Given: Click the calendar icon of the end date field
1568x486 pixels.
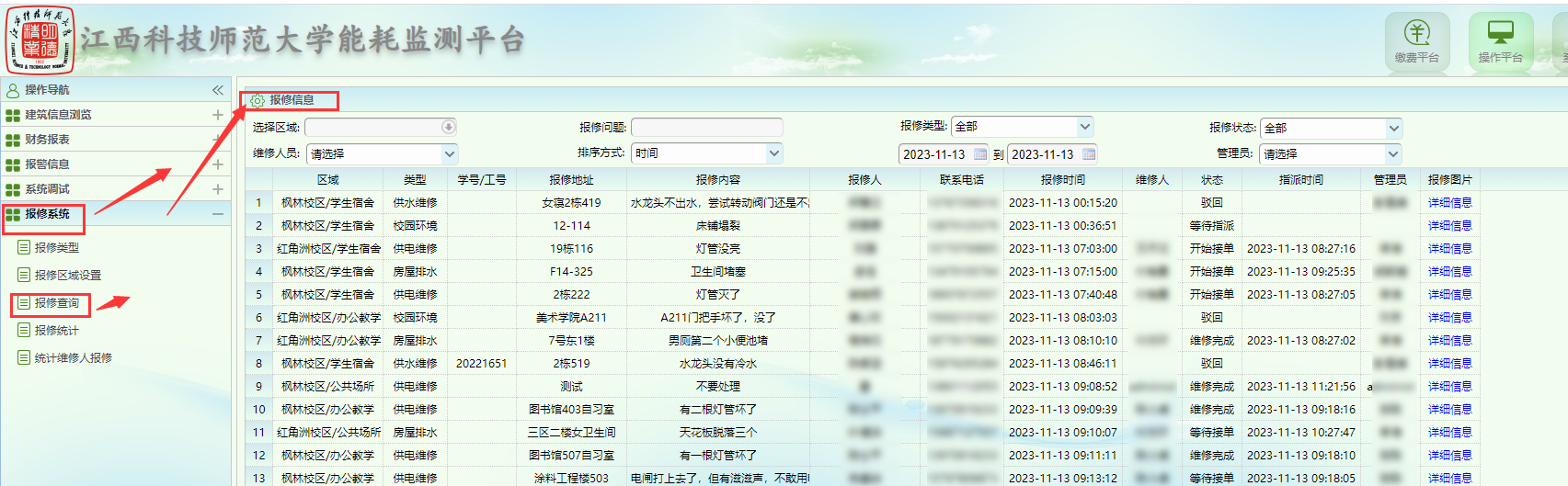Looking at the screenshot, I should coord(1089,154).
